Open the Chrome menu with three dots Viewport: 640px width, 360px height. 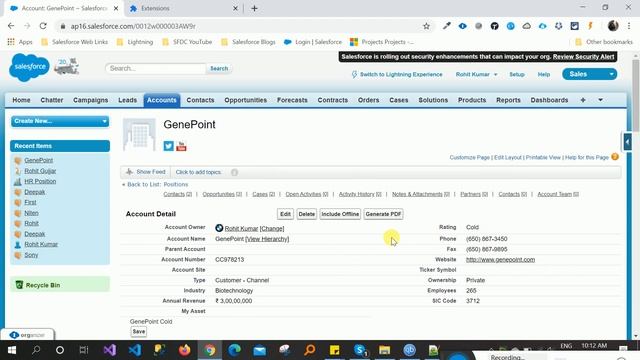pos(629,26)
